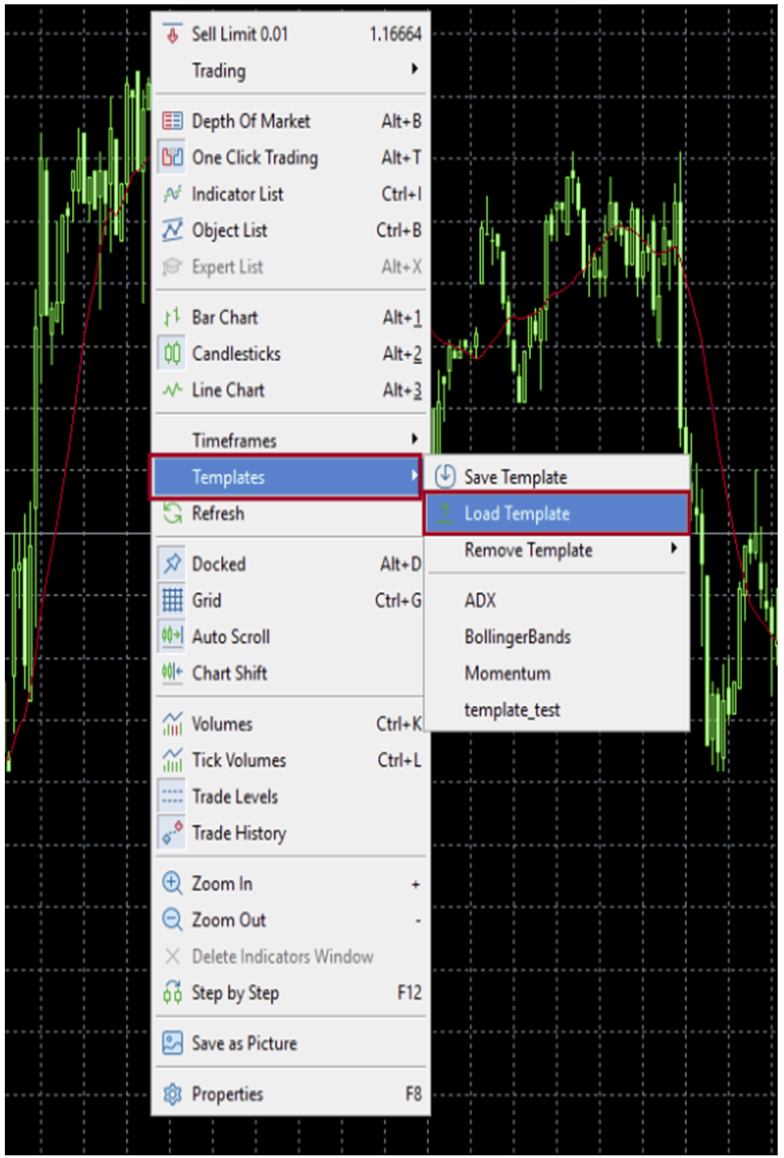Apply the BollingerBands template
The width and height of the screenshot is (784, 1158).
pos(517,637)
